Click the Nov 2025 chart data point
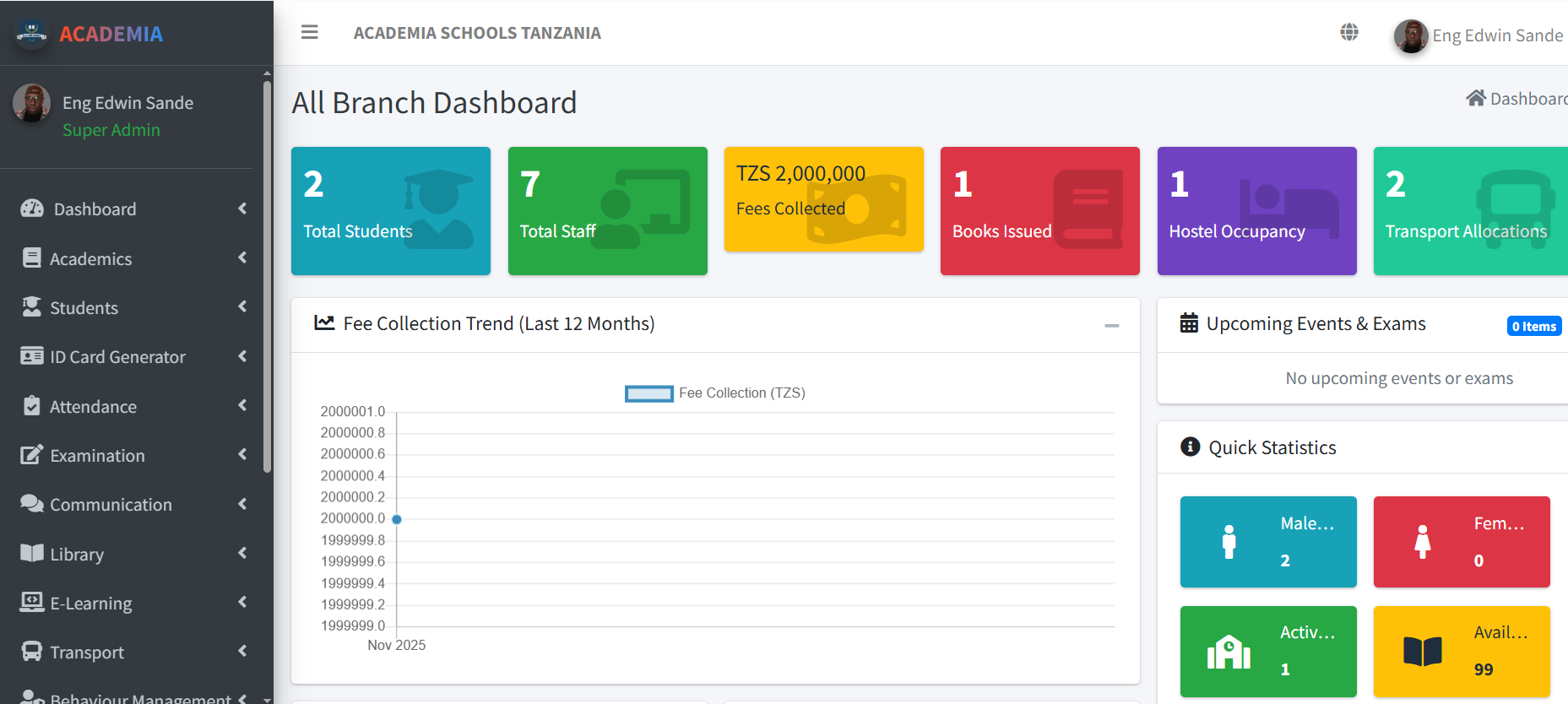This screenshot has height=704, width=1568. (397, 519)
